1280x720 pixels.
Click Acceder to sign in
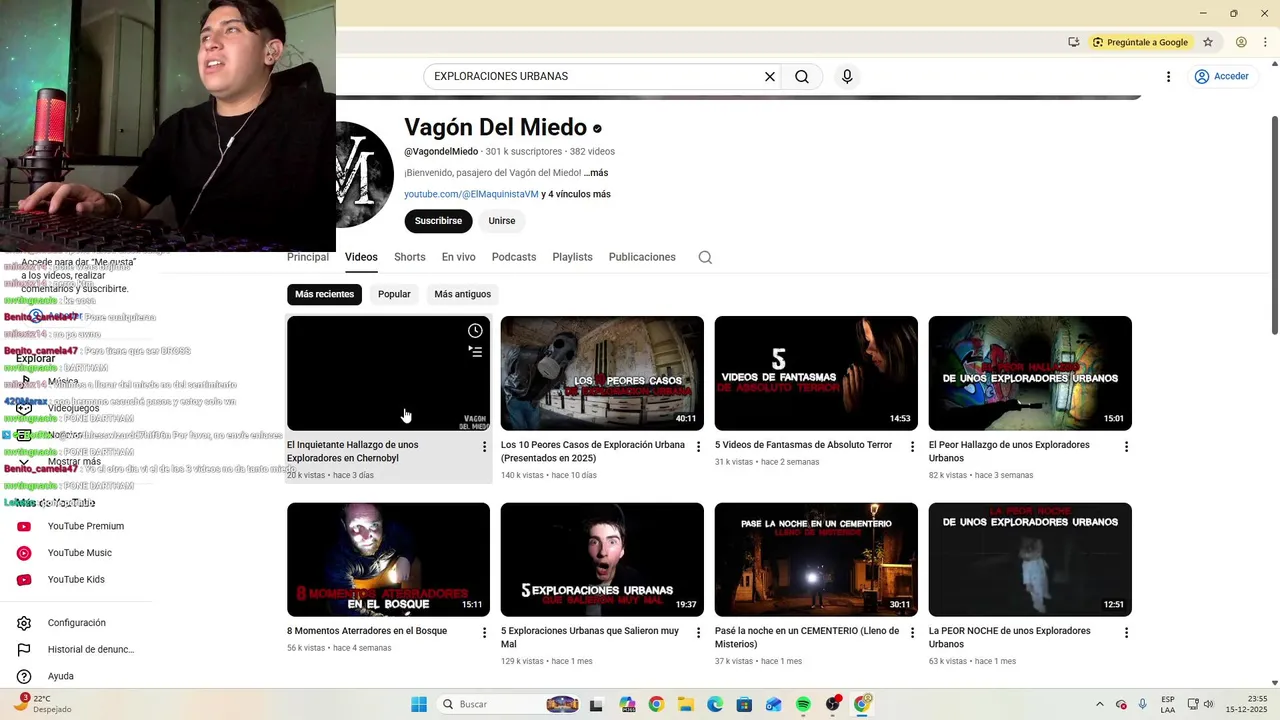pyautogui.click(x=1222, y=77)
